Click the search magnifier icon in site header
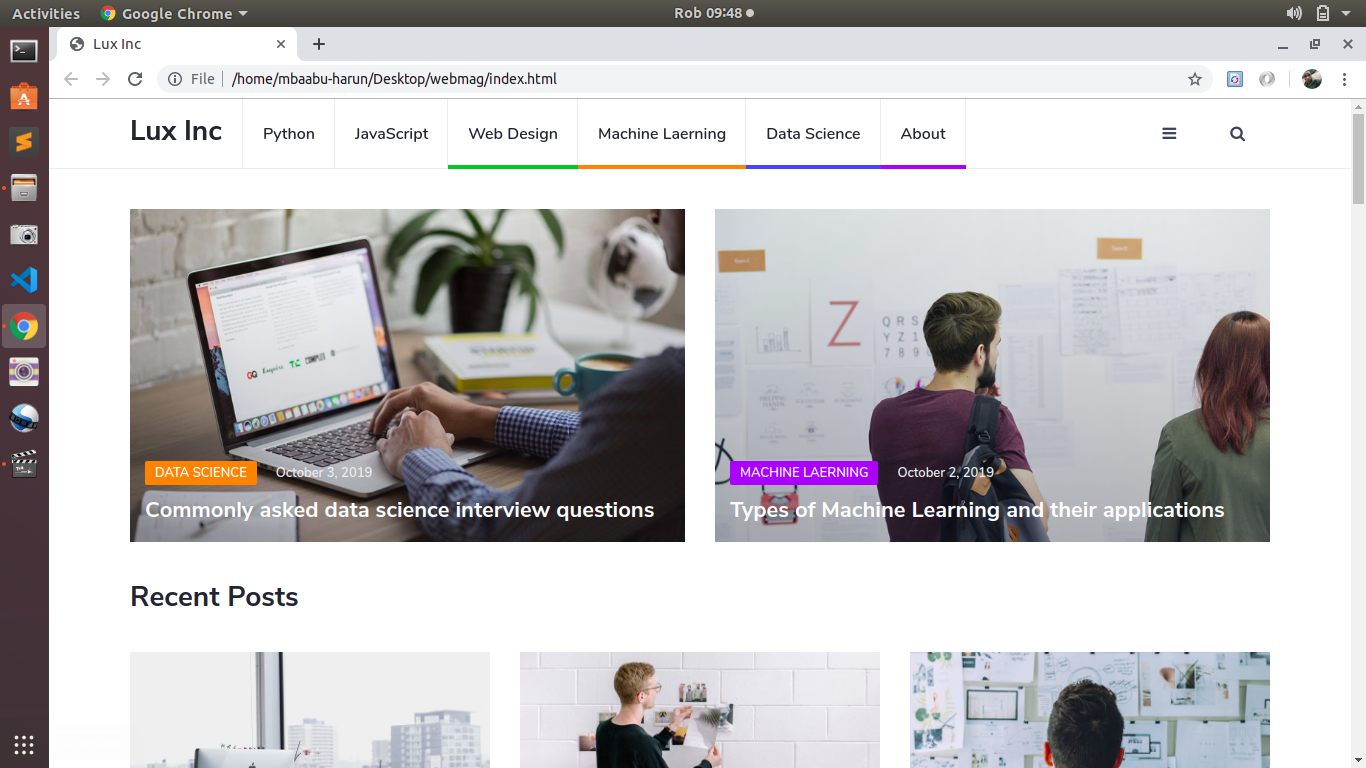Screen dimensions: 1366x768 [x=1237, y=134]
